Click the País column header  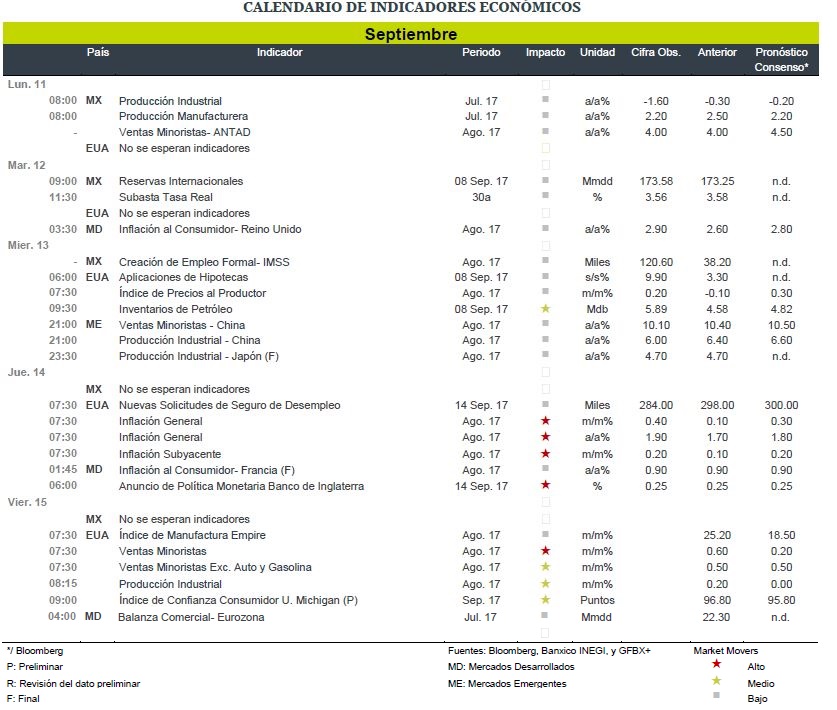(98, 52)
